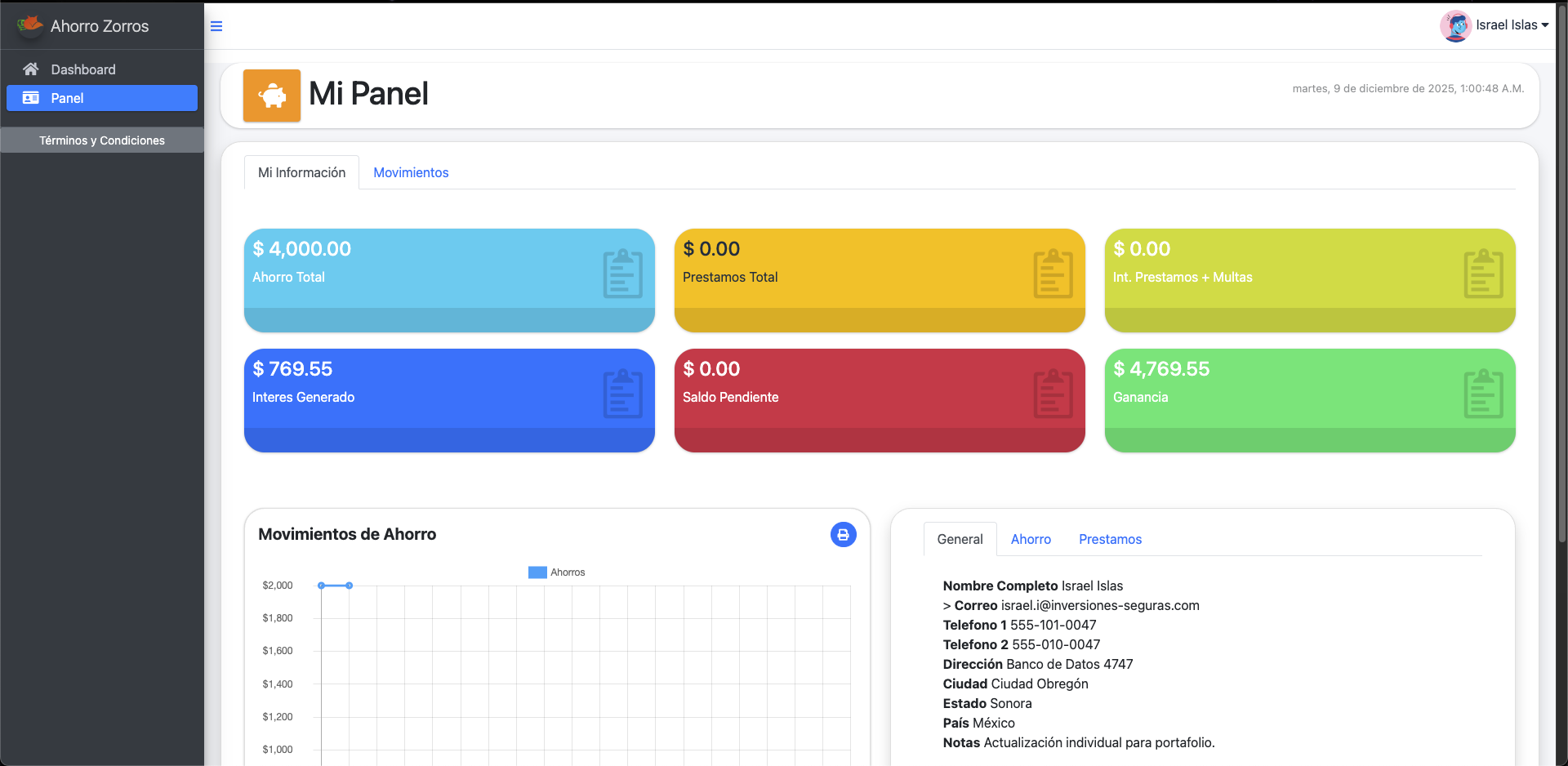The image size is (1568, 766).
Task: Click the Interes Generado summary card
Action: 449,400
